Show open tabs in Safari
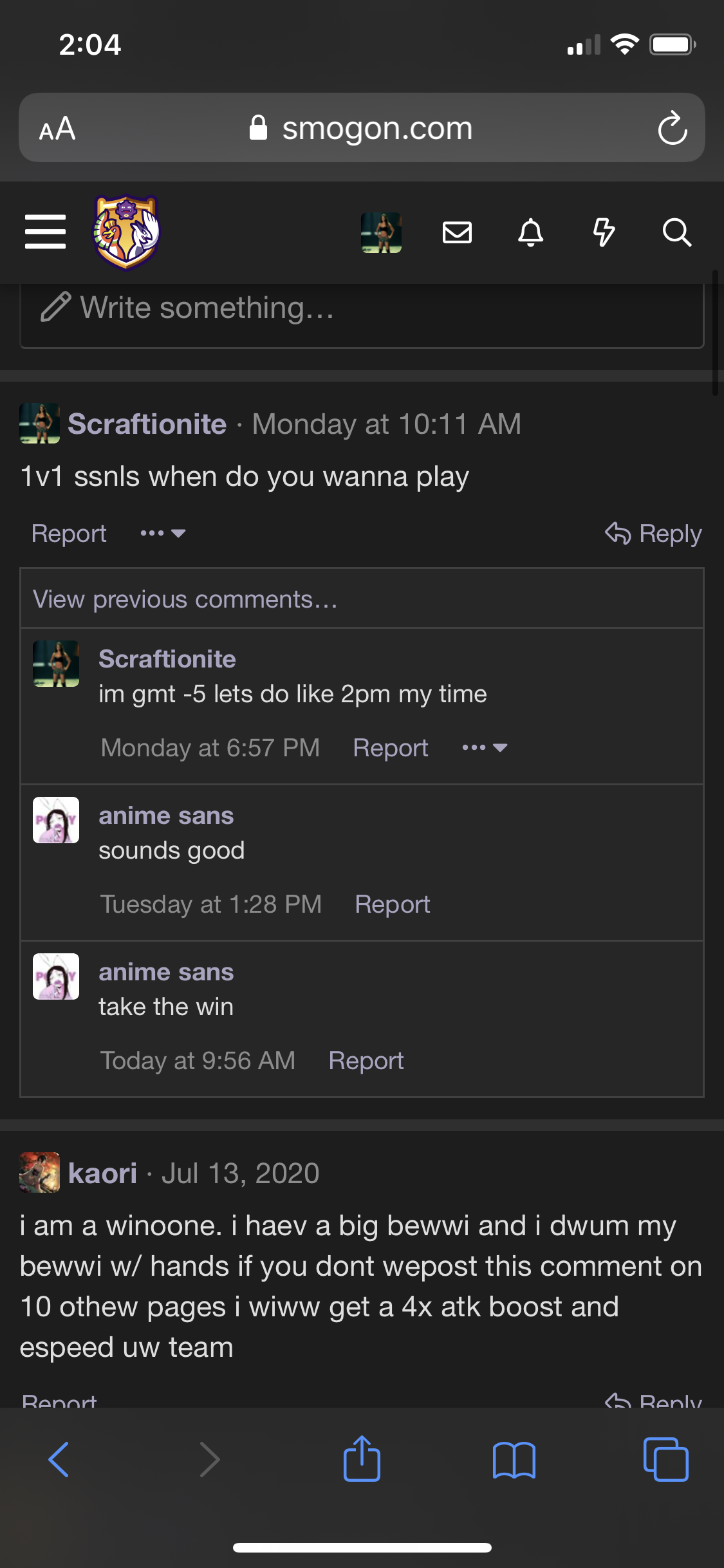724x1568 pixels. tap(665, 1459)
